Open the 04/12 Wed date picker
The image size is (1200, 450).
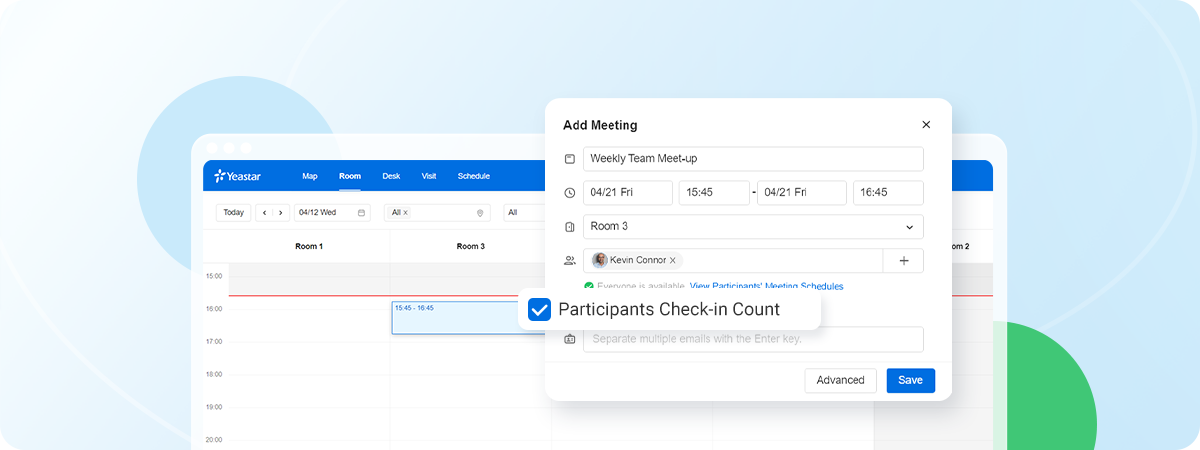(x=332, y=212)
